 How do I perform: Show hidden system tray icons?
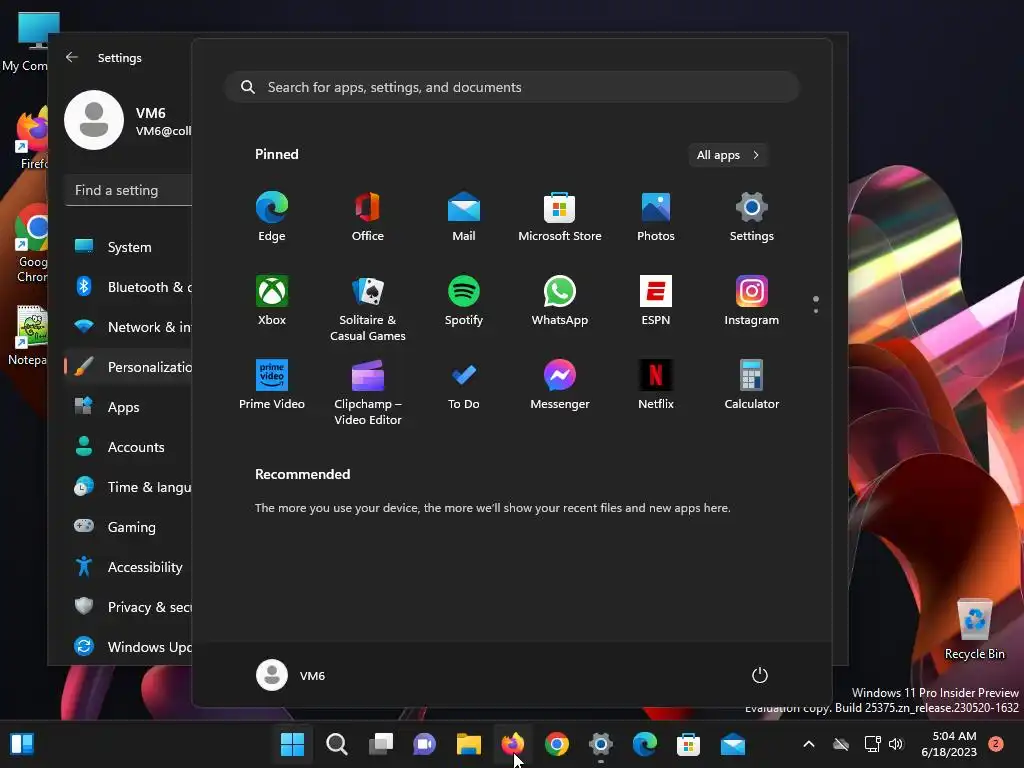(808, 744)
